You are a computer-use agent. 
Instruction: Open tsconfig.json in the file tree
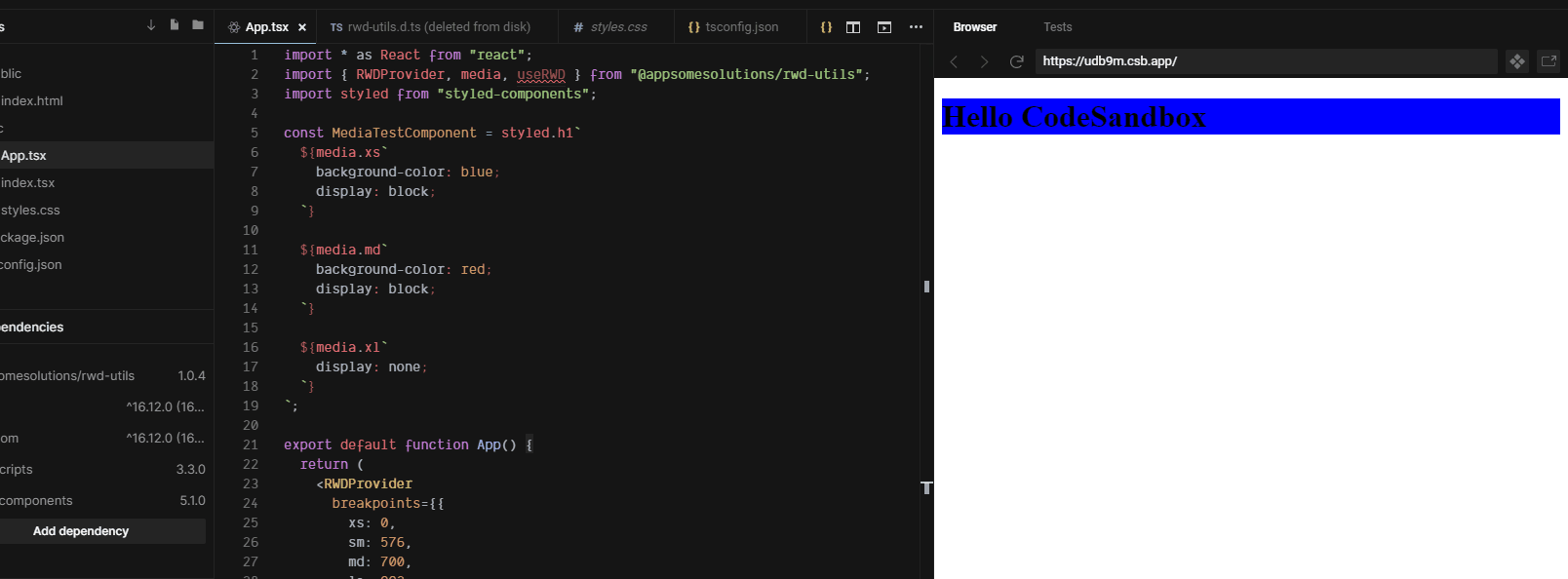[x=106, y=265]
